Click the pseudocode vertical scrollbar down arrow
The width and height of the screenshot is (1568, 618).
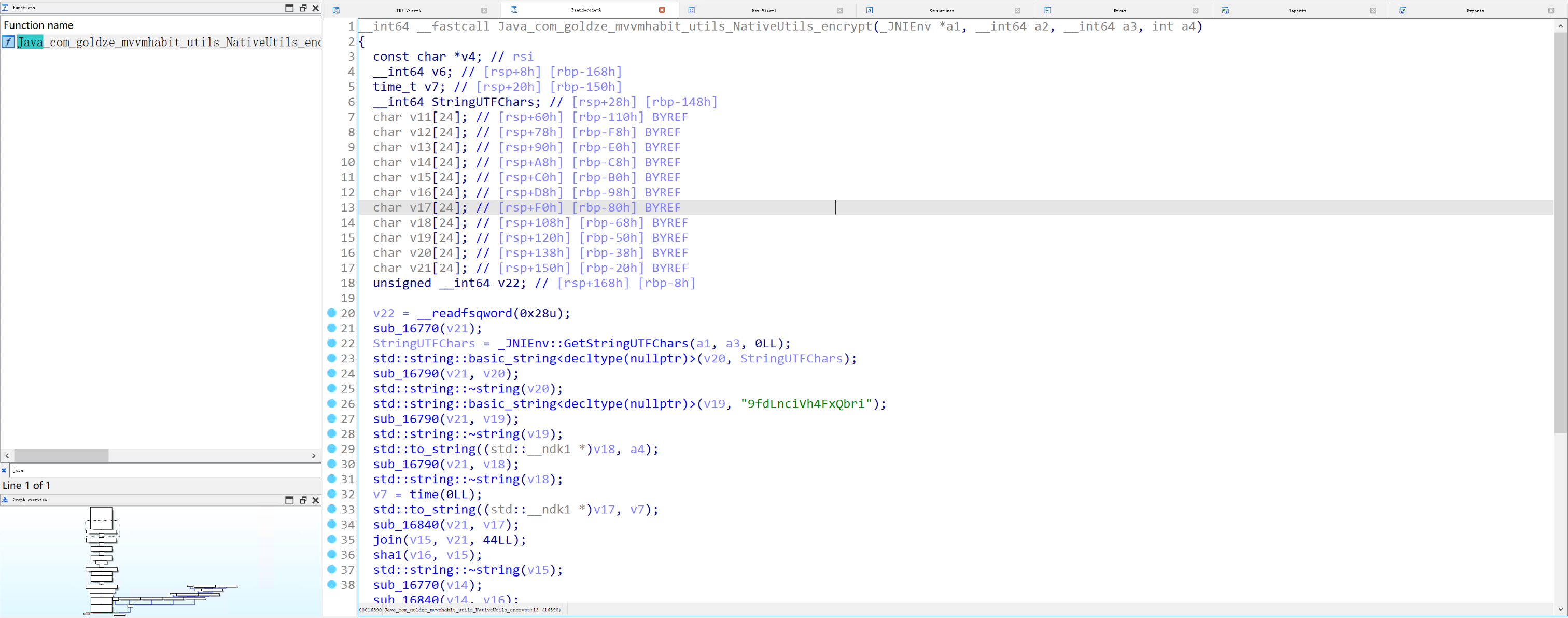click(1560, 608)
